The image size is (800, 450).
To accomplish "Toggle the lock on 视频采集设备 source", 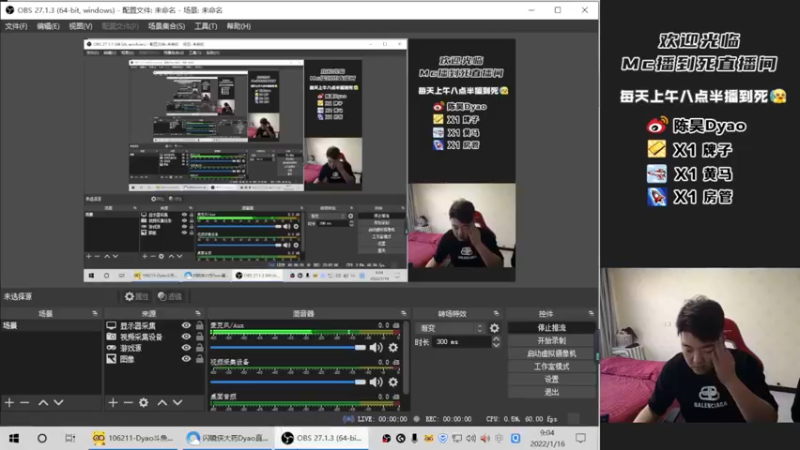I will [x=199, y=337].
